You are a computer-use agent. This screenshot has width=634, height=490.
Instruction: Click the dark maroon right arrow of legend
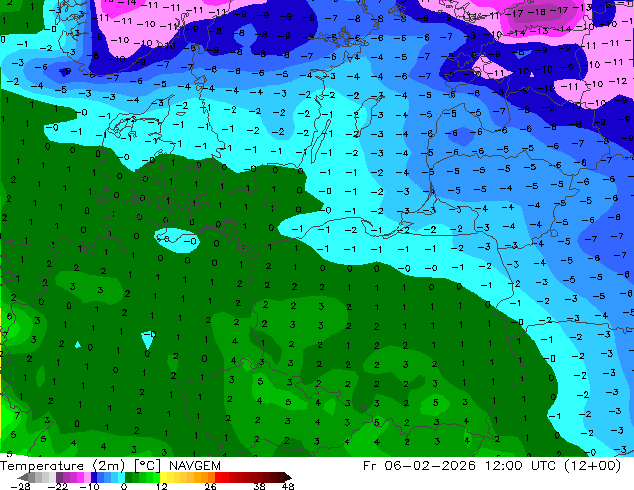coord(288,477)
